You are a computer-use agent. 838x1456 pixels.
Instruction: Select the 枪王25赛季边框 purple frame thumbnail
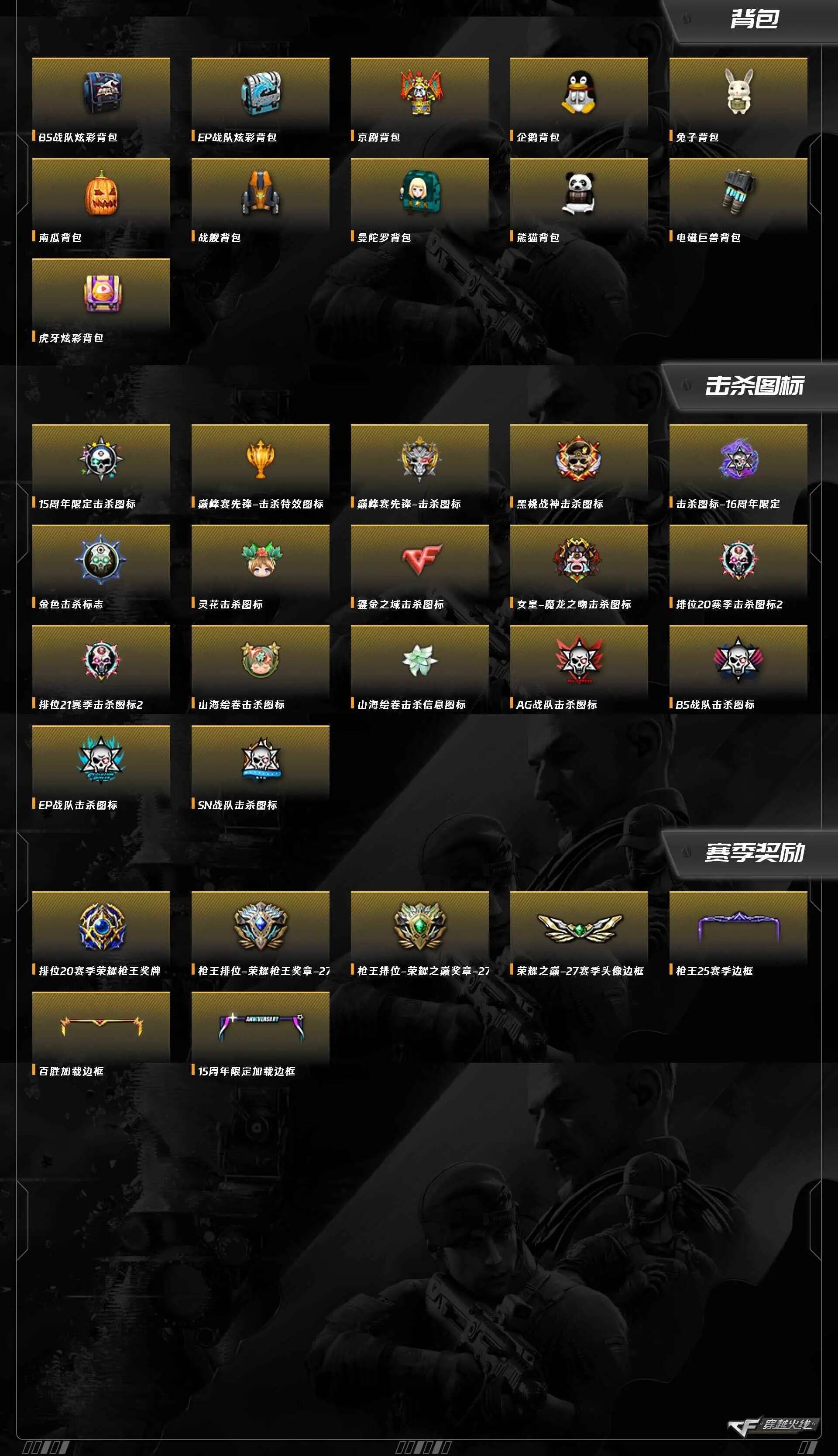coord(738,925)
